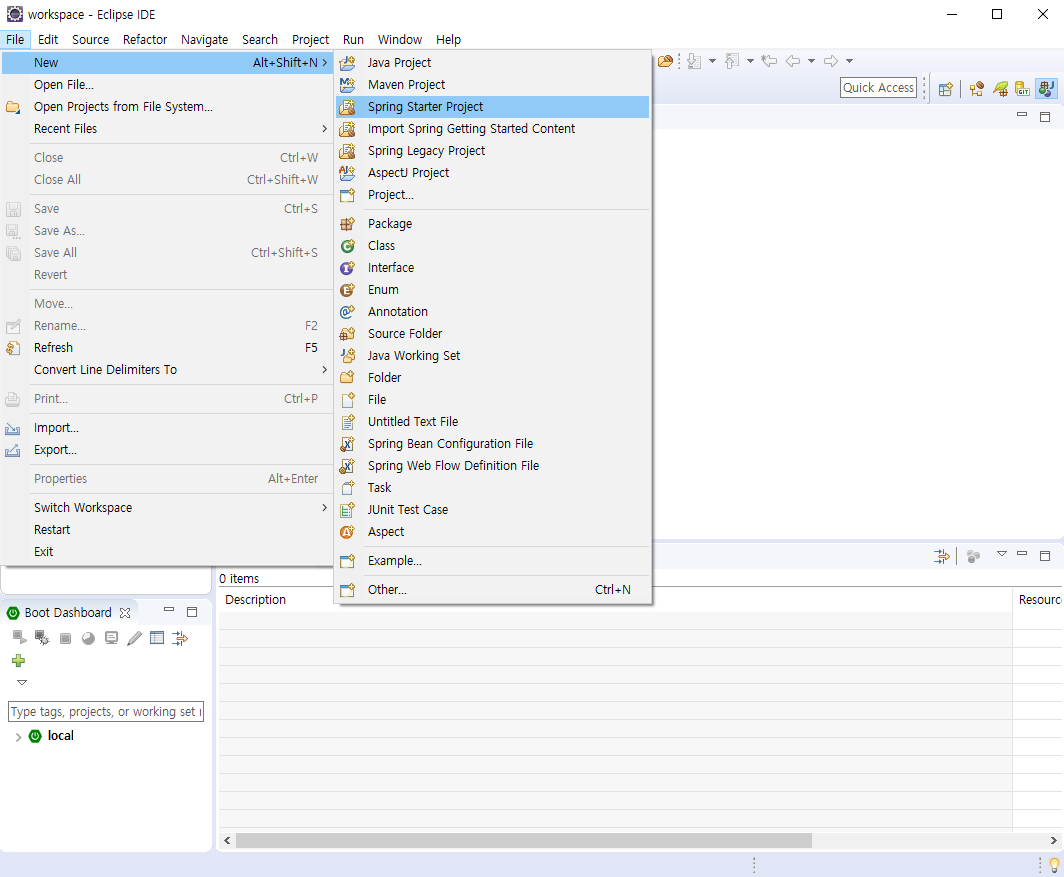Open the Help menu
This screenshot has width=1064, height=877.
[x=448, y=39]
